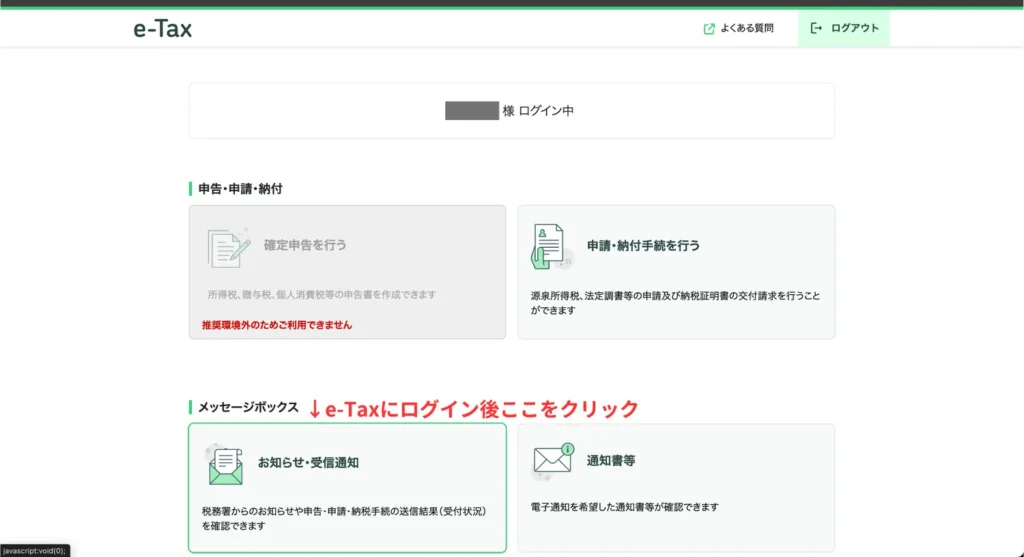
Task: Click the red 推奨環境外のためご利用できません notice
Action: [277, 325]
